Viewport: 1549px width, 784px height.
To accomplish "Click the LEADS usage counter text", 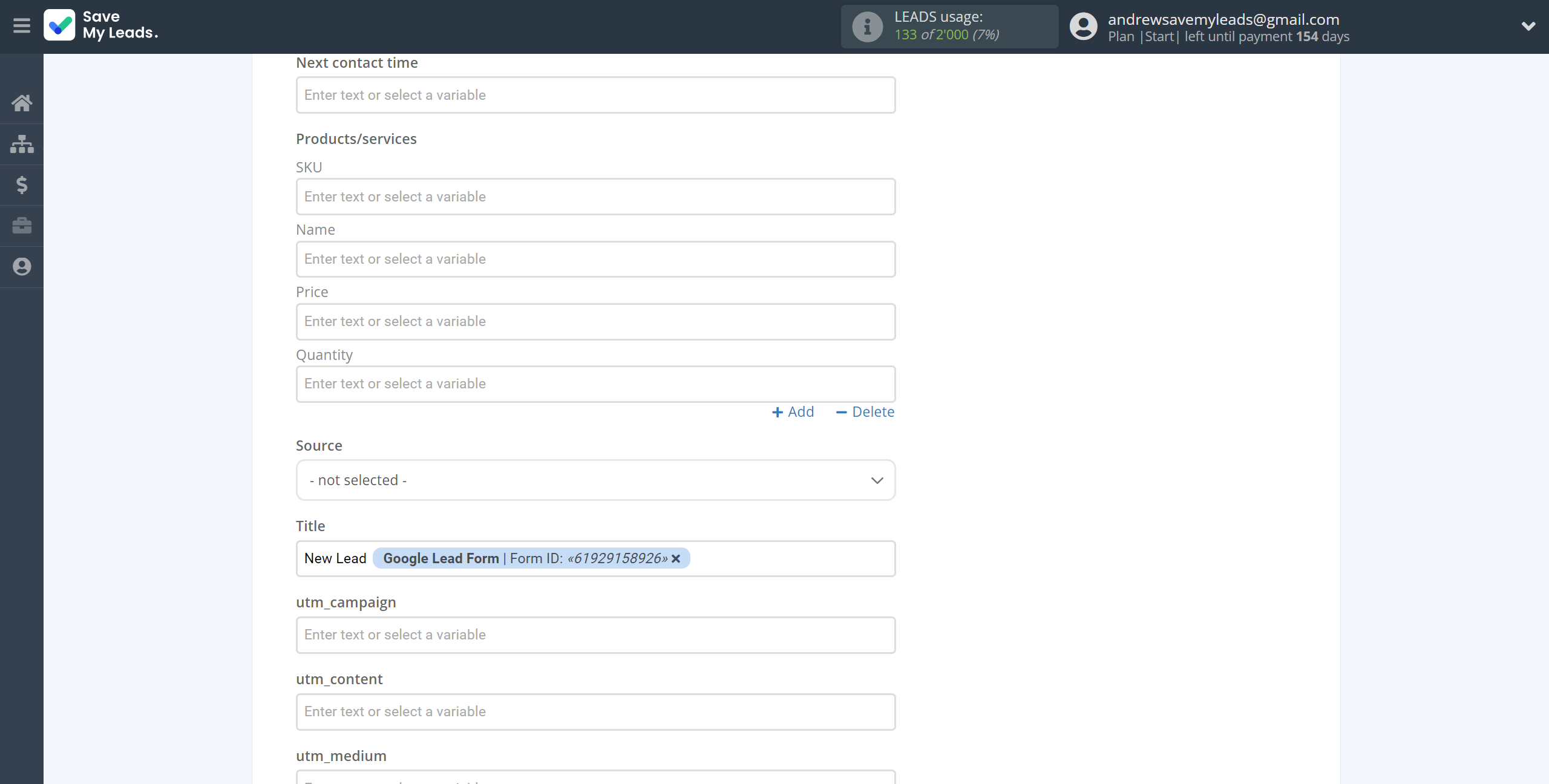I will pos(947,35).
